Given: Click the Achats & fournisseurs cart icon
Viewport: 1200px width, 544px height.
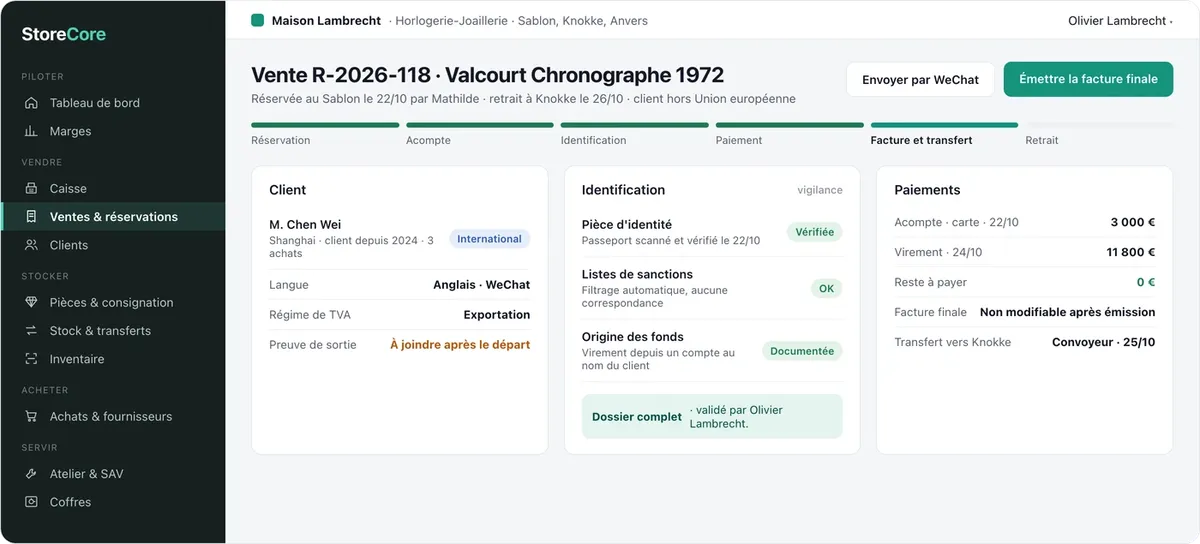Looking at the screenshot, I should 31,416.
